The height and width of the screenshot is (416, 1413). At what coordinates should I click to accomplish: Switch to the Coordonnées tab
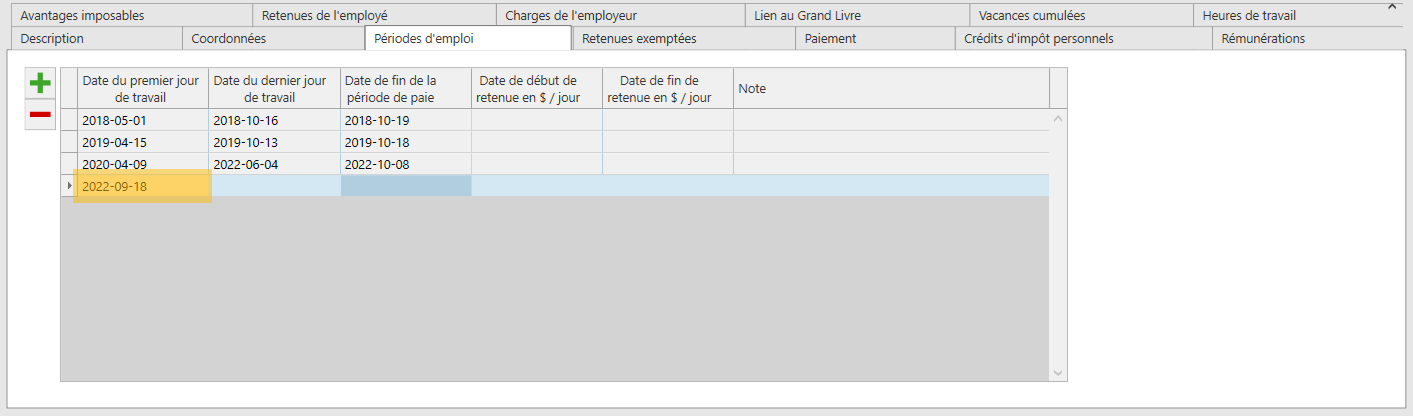pos(273,39)
